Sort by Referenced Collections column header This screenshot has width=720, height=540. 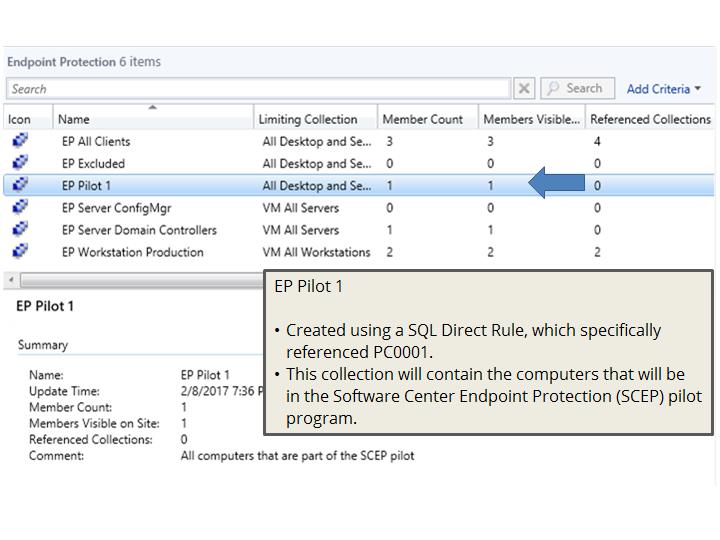(x=650, y=119)
